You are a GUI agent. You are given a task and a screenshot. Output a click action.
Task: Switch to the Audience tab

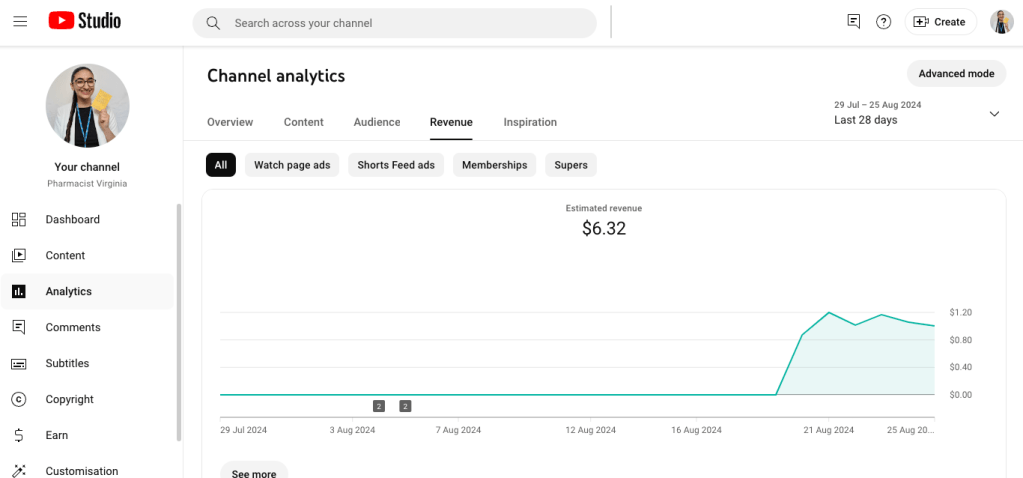point(377,122)
